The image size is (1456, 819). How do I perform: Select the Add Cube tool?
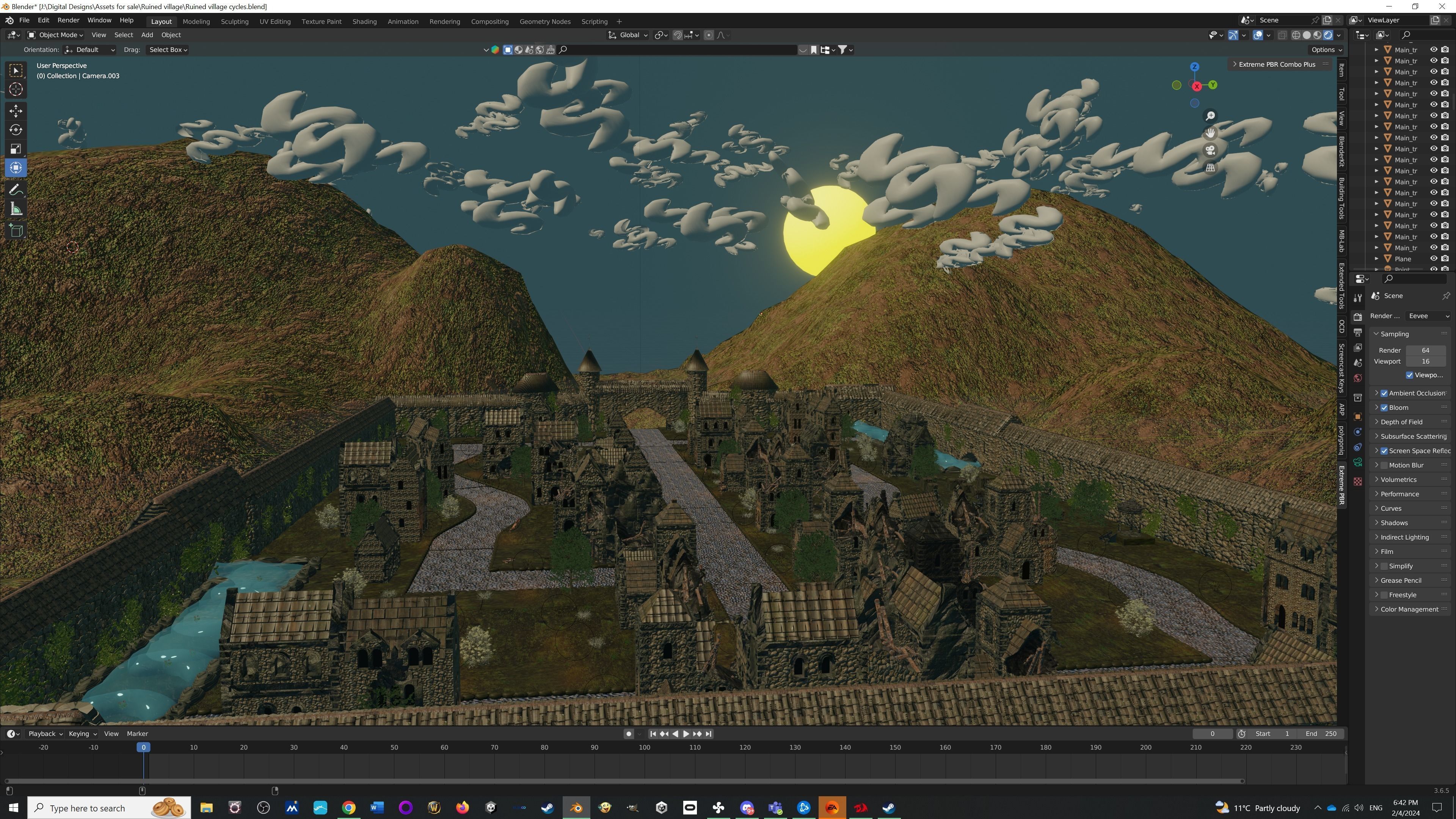tap(16, 231)
